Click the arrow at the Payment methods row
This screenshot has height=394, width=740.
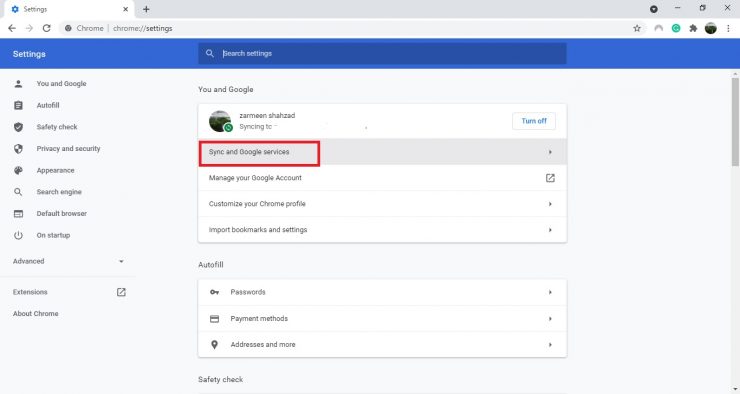[550, 319]
